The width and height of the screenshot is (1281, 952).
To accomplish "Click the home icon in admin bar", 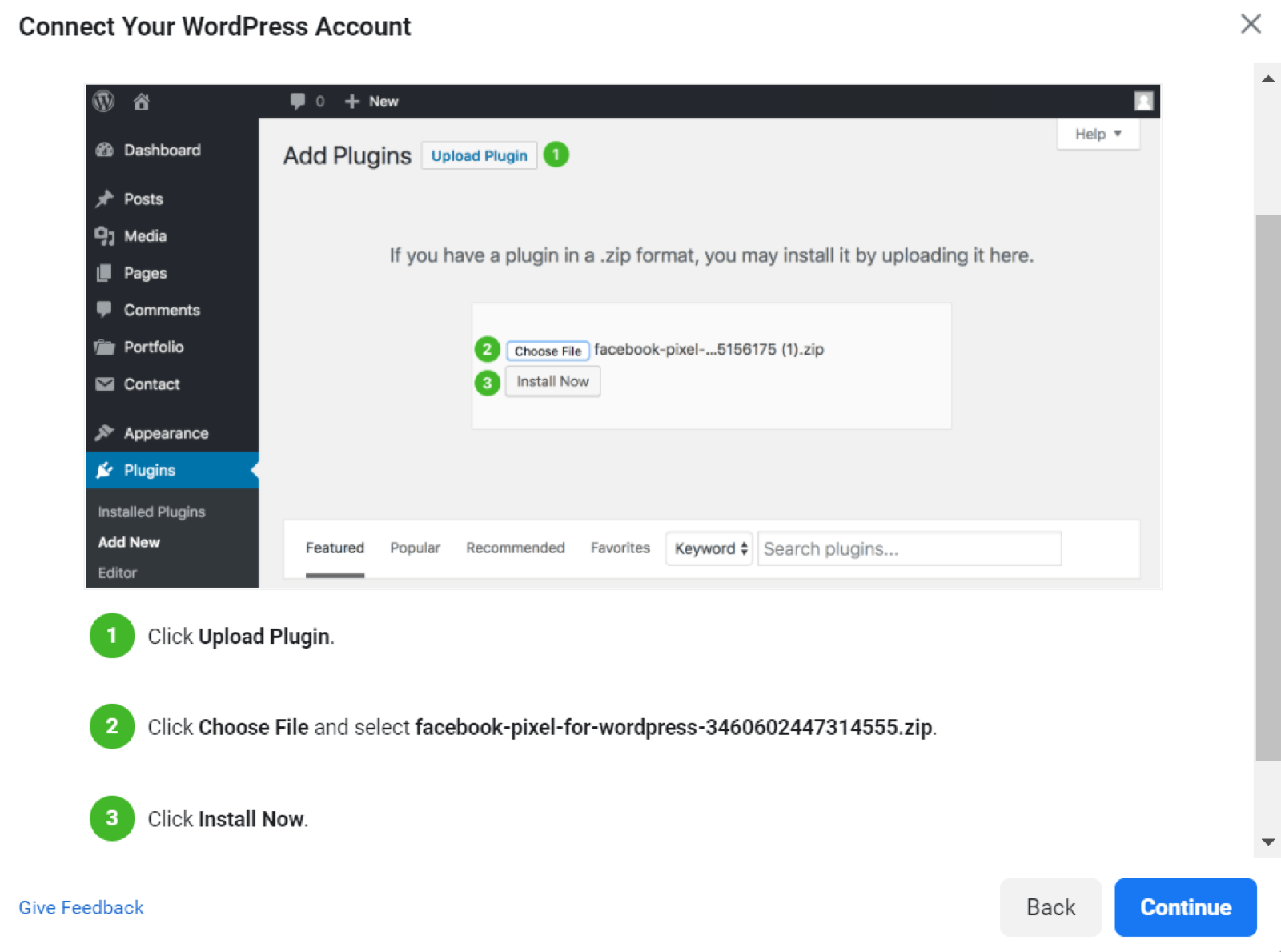I will (142, 102).
